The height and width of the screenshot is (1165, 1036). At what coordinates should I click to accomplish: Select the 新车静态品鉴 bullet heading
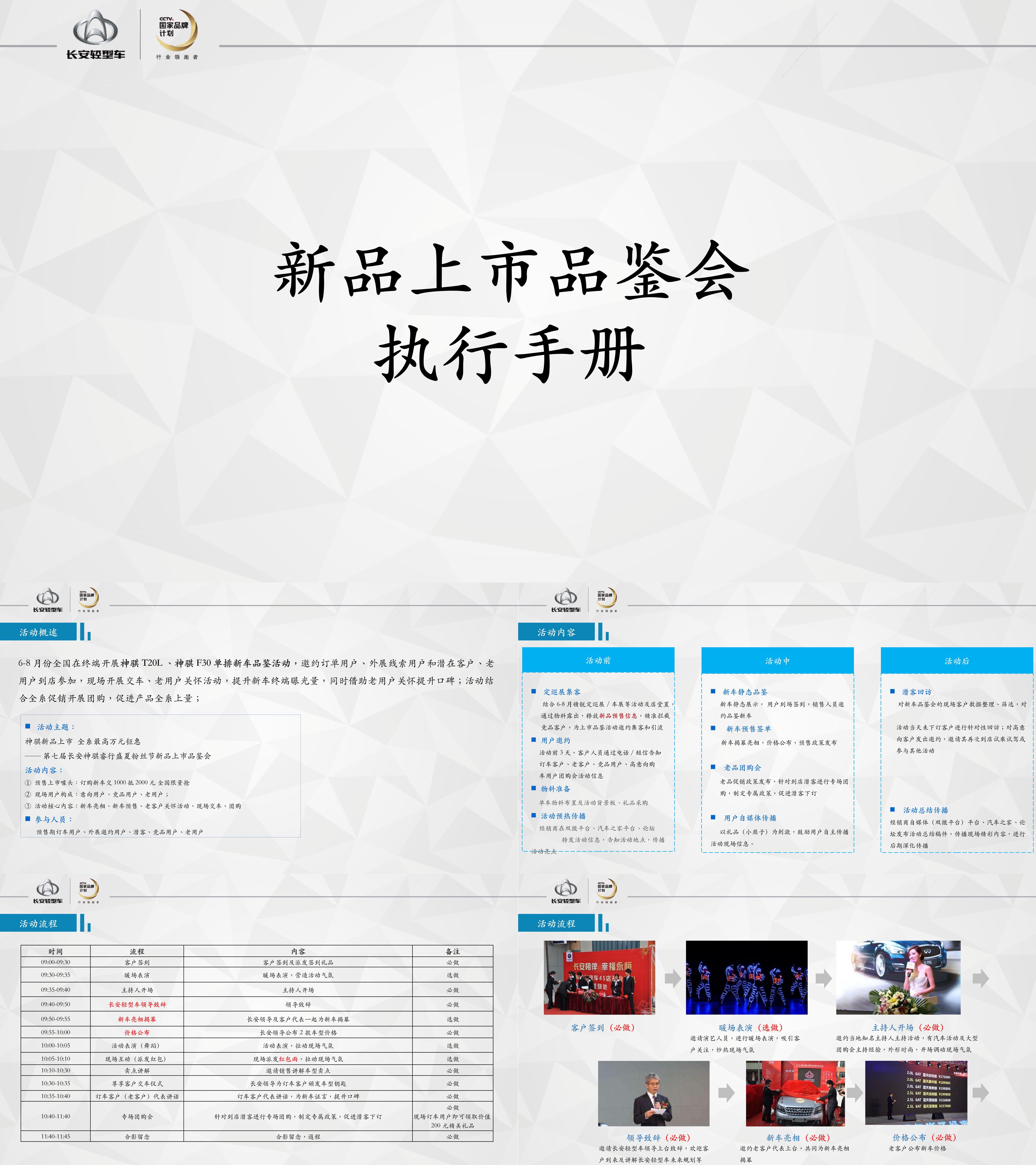pos(745,692)
